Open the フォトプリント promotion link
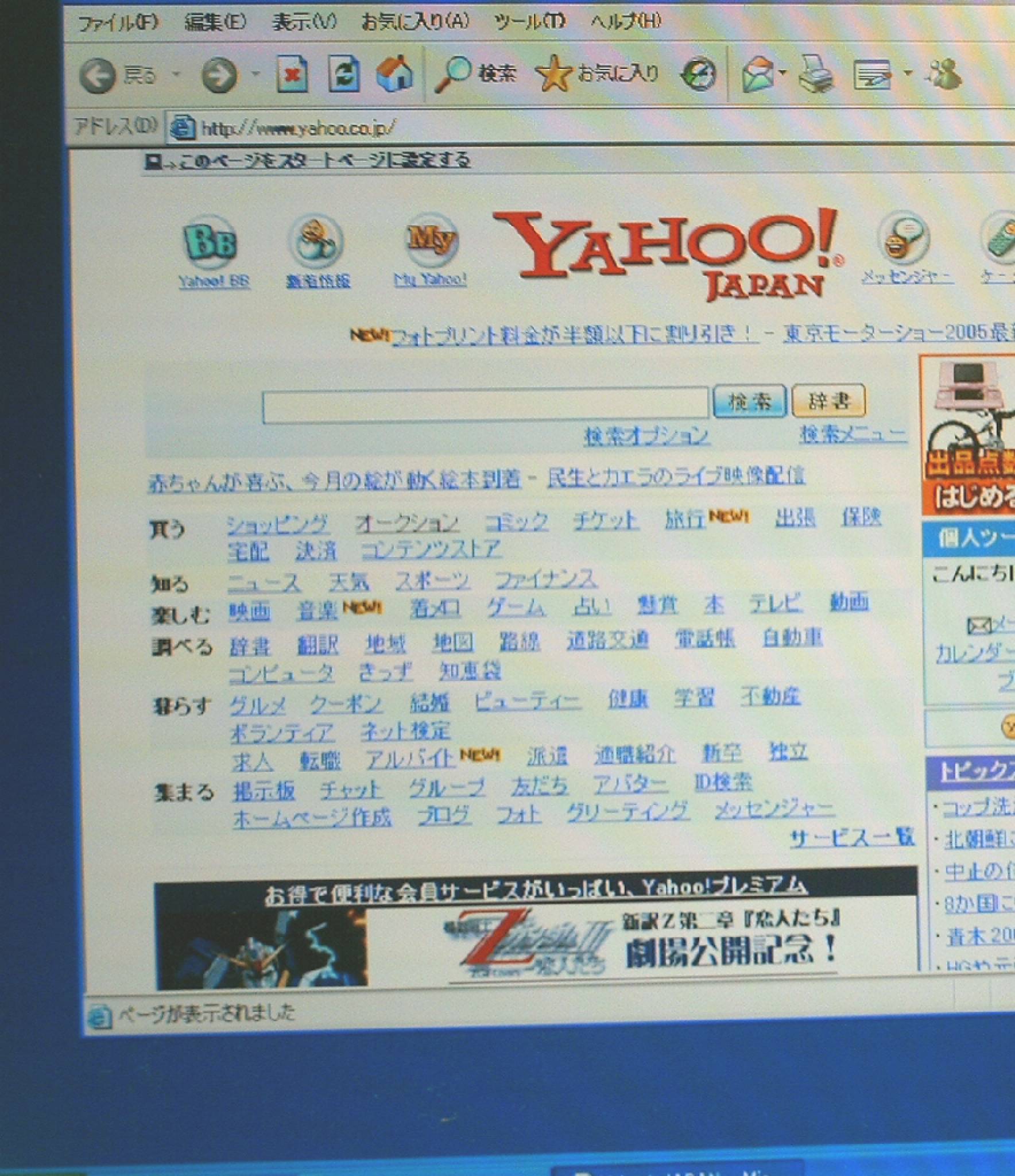Viewport: 1015px width, 1176px height. point(574,334)
